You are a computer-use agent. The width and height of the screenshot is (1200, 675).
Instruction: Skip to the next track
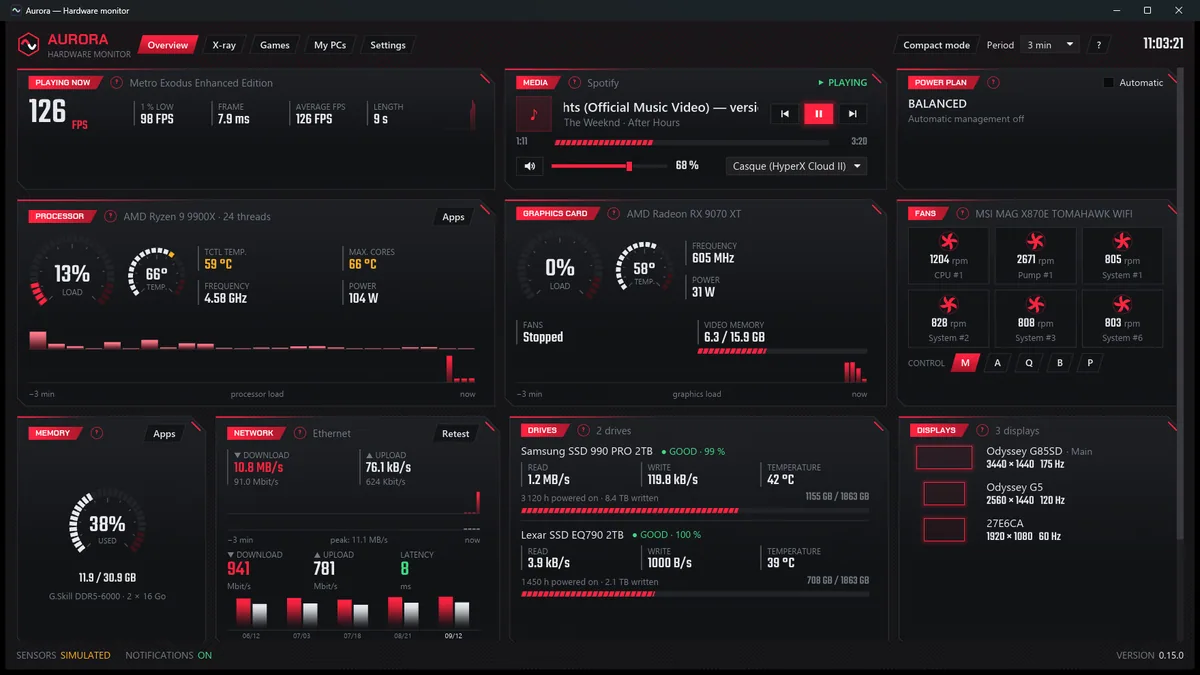852,114
